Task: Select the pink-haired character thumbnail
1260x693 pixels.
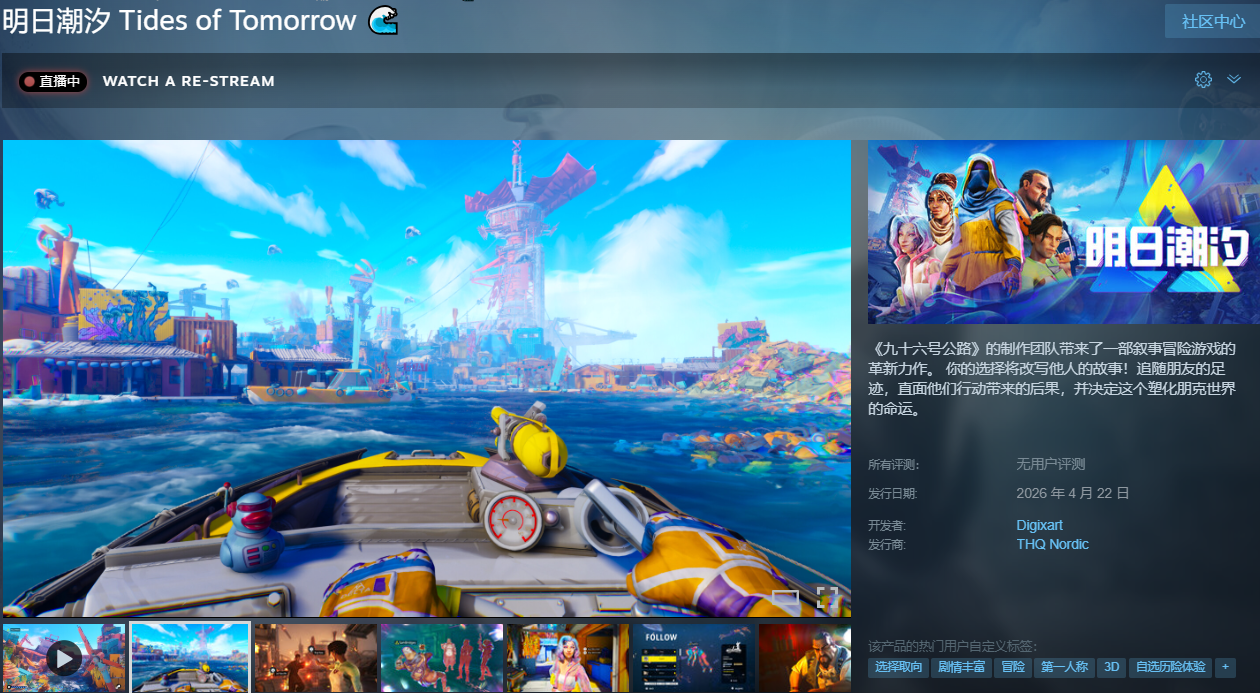Action: [x=567, y=657]
